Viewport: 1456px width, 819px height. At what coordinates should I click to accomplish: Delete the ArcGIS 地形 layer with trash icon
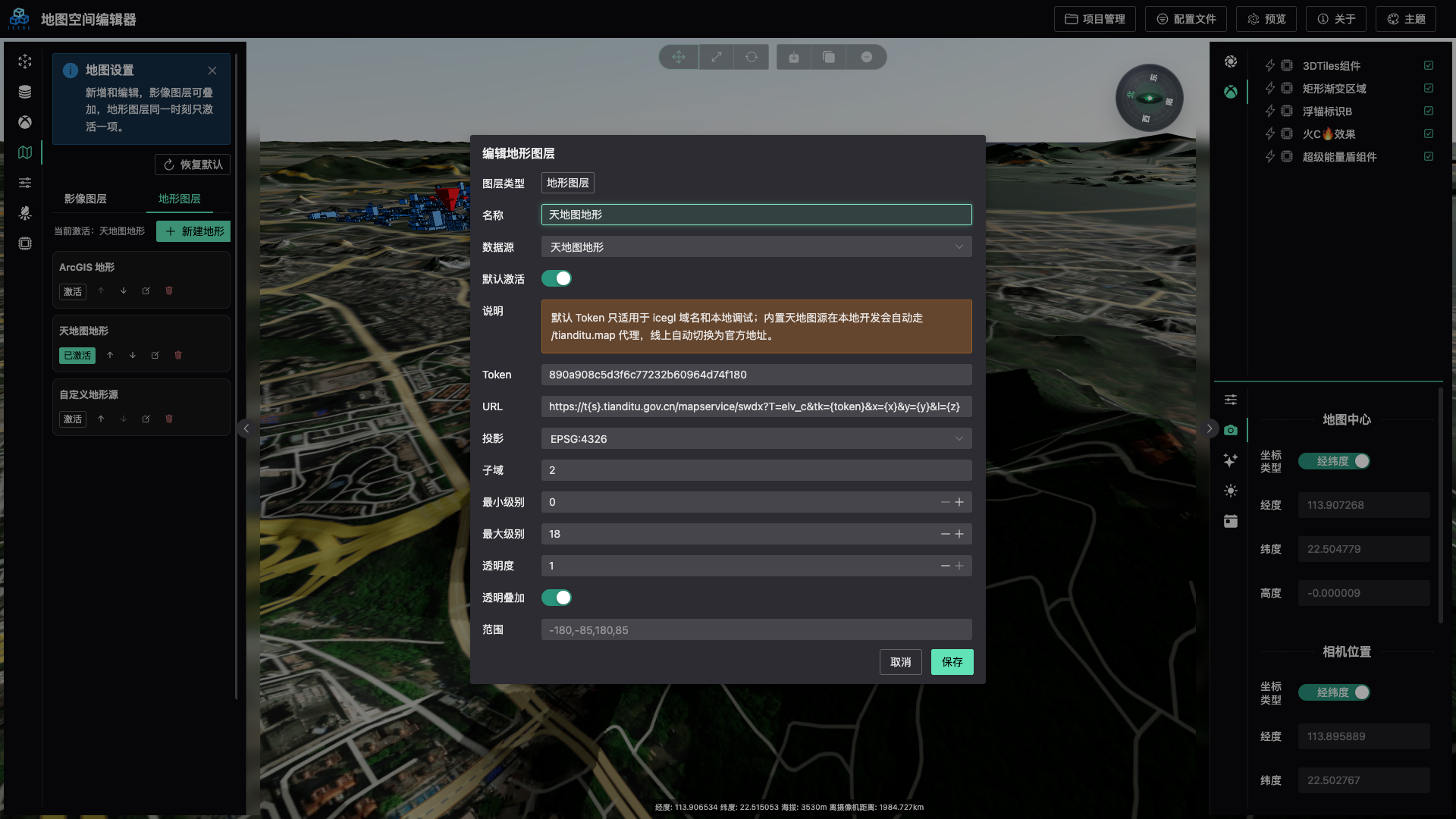click(169, 290)
